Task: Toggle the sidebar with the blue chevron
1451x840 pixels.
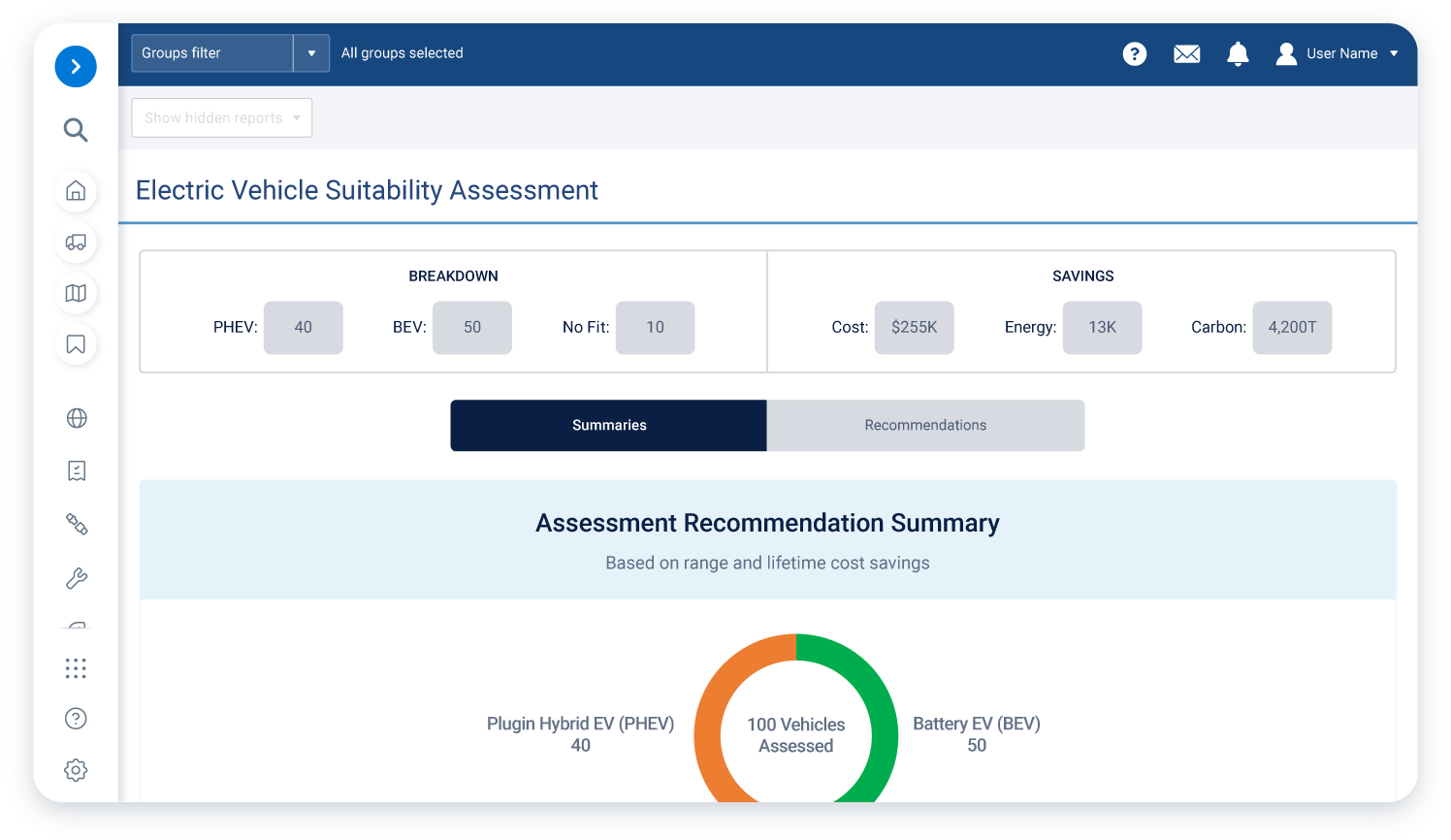Action: 76,66
